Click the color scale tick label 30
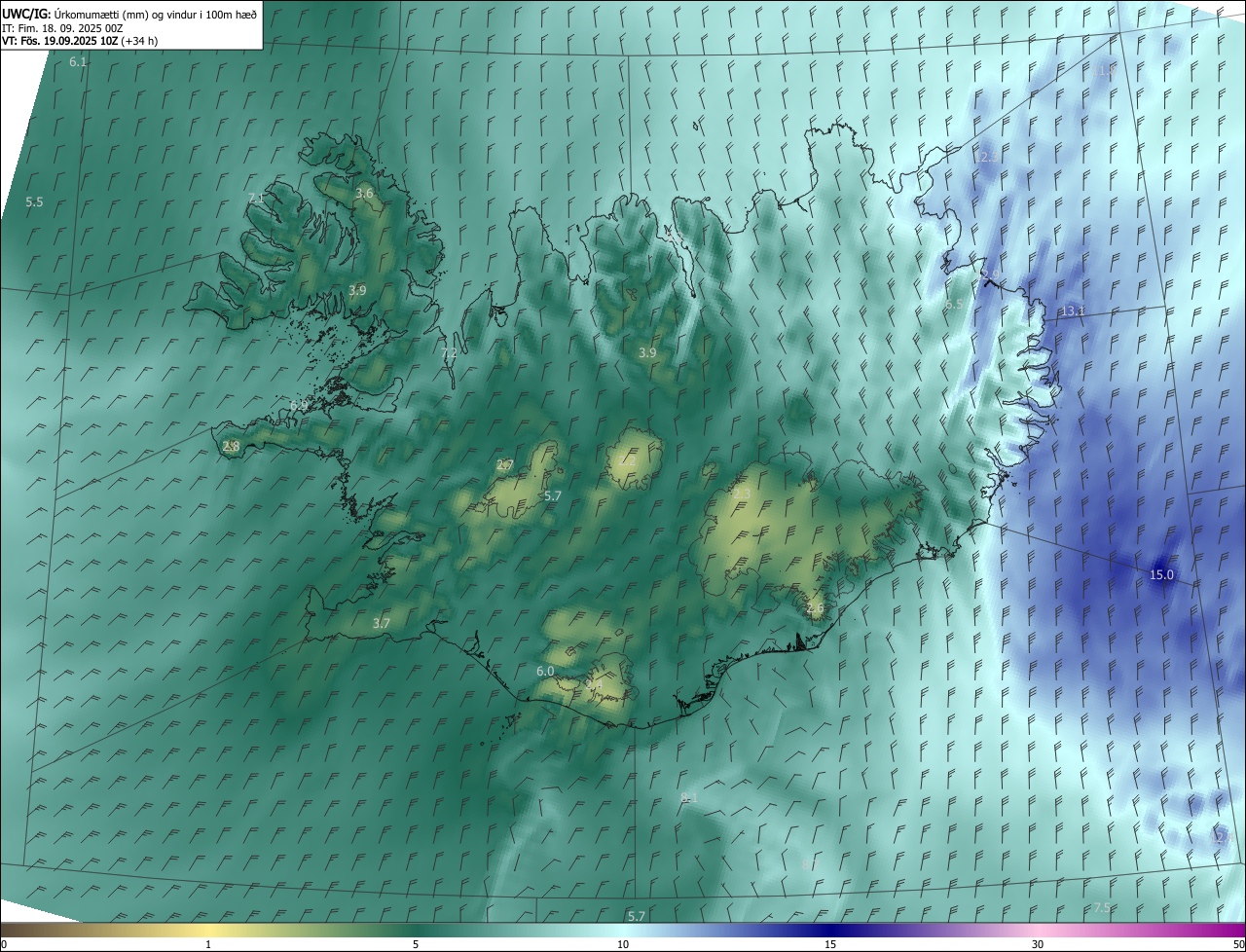This screenshot has width=1246, height=952. point(1038,944)
